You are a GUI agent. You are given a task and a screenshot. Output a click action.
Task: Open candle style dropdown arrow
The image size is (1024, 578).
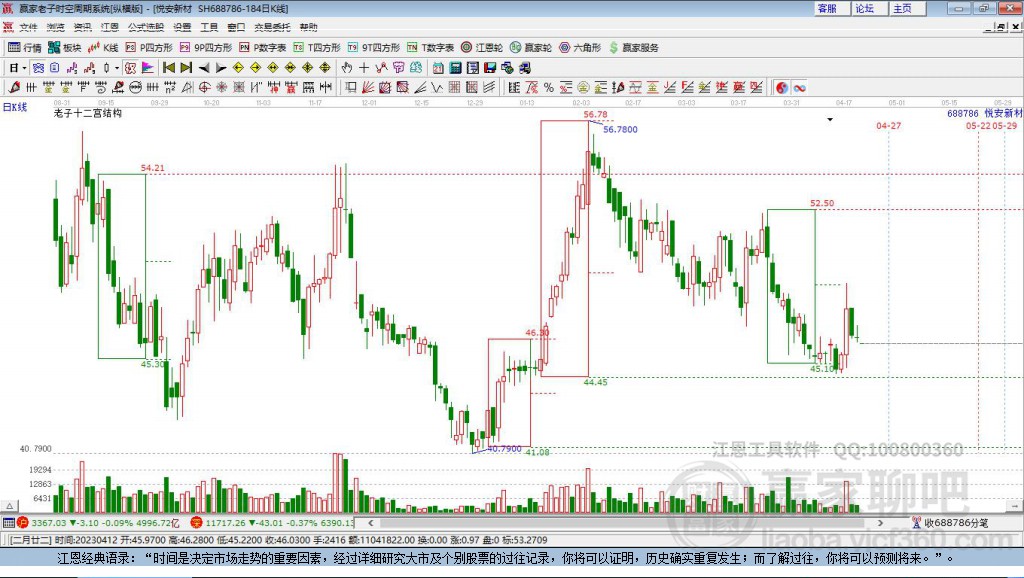[116, 68]
